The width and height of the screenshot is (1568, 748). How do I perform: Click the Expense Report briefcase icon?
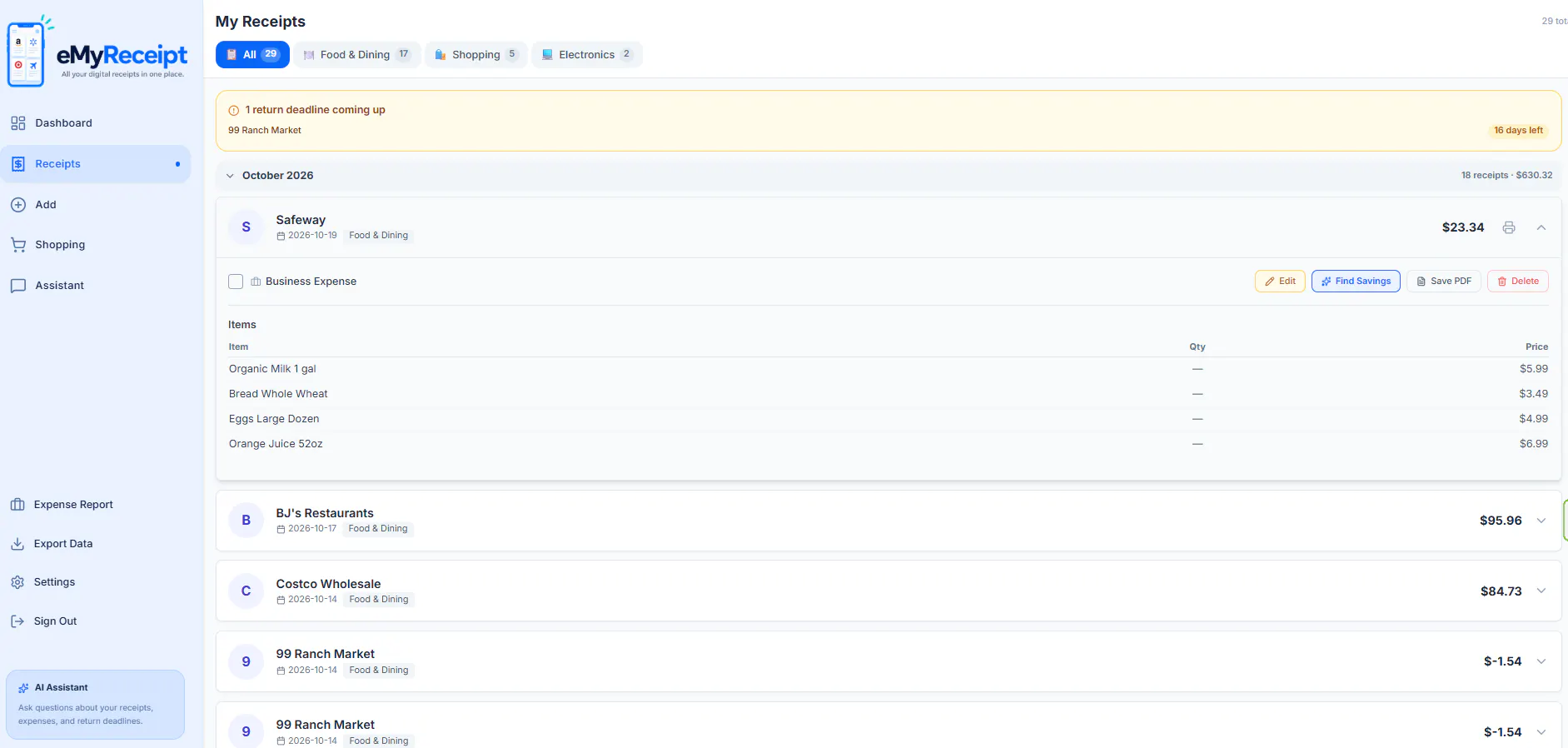pos(17,505)
